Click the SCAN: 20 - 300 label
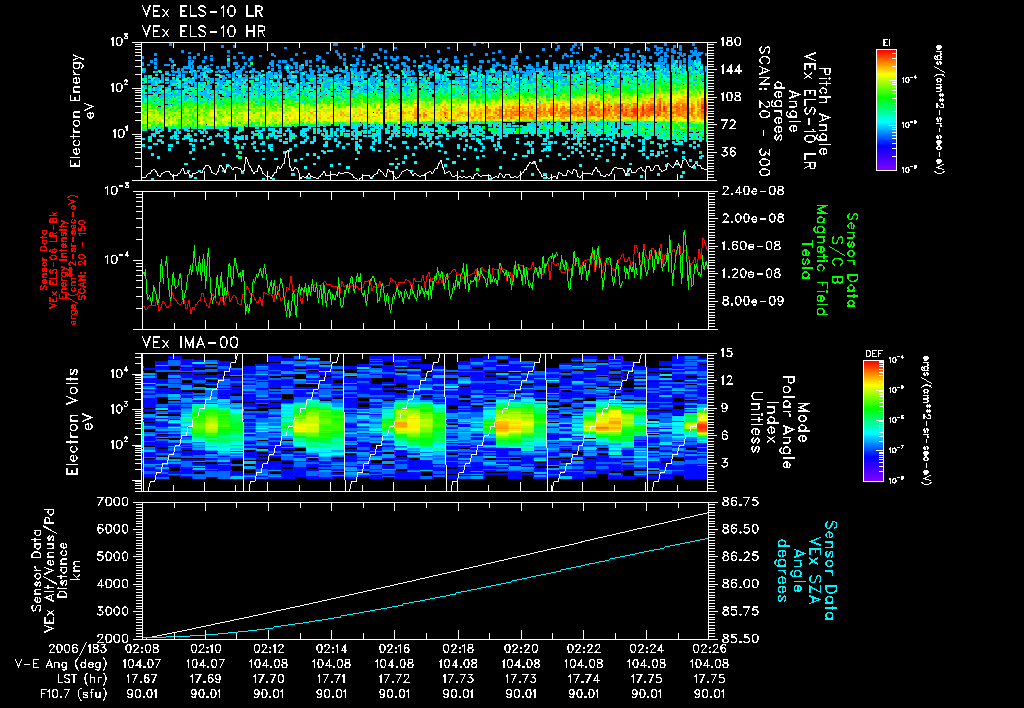1024x708 pixels. pos(764,111)
